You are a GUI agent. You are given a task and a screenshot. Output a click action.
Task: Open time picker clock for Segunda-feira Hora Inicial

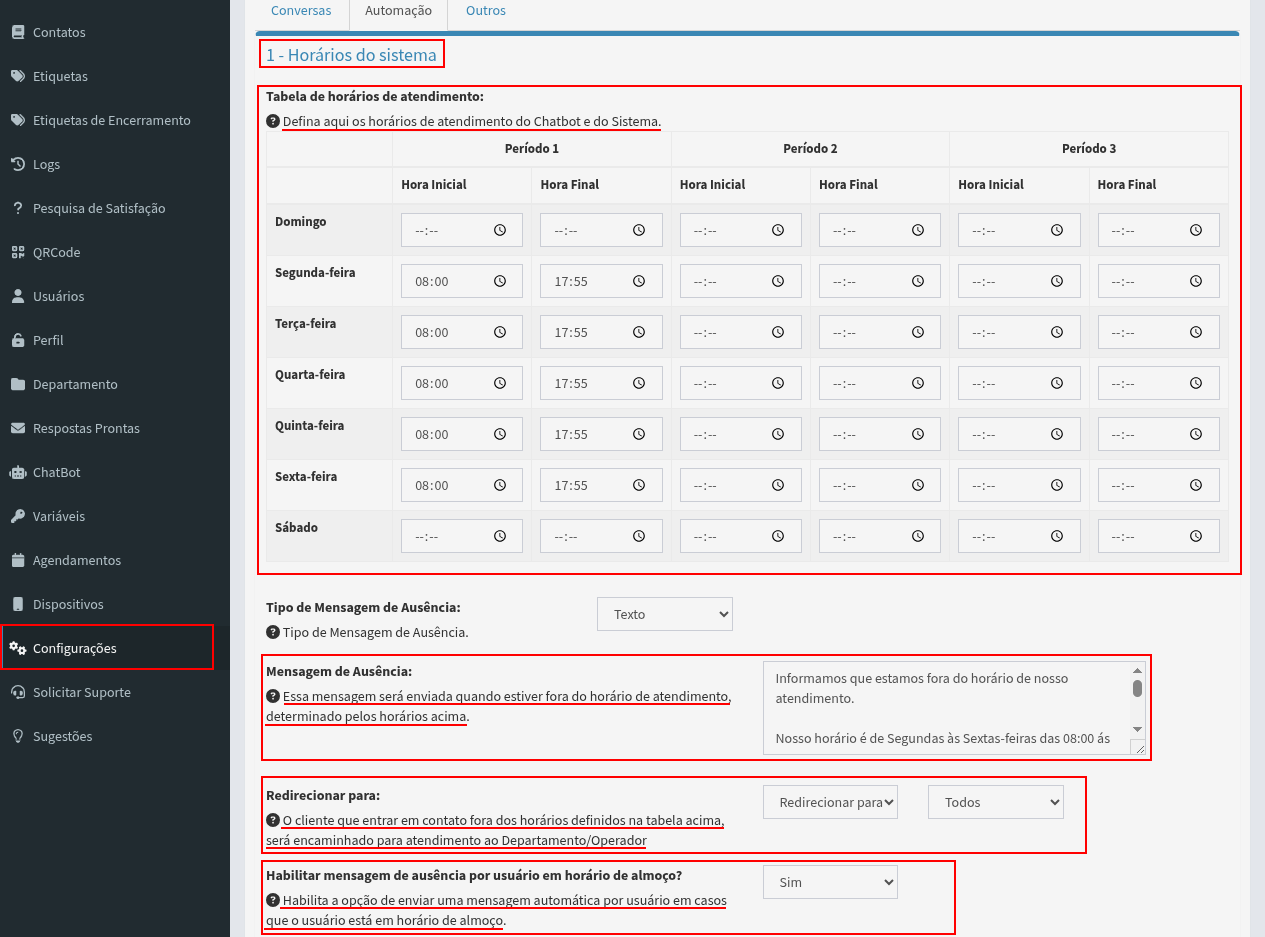coord(500,282)
